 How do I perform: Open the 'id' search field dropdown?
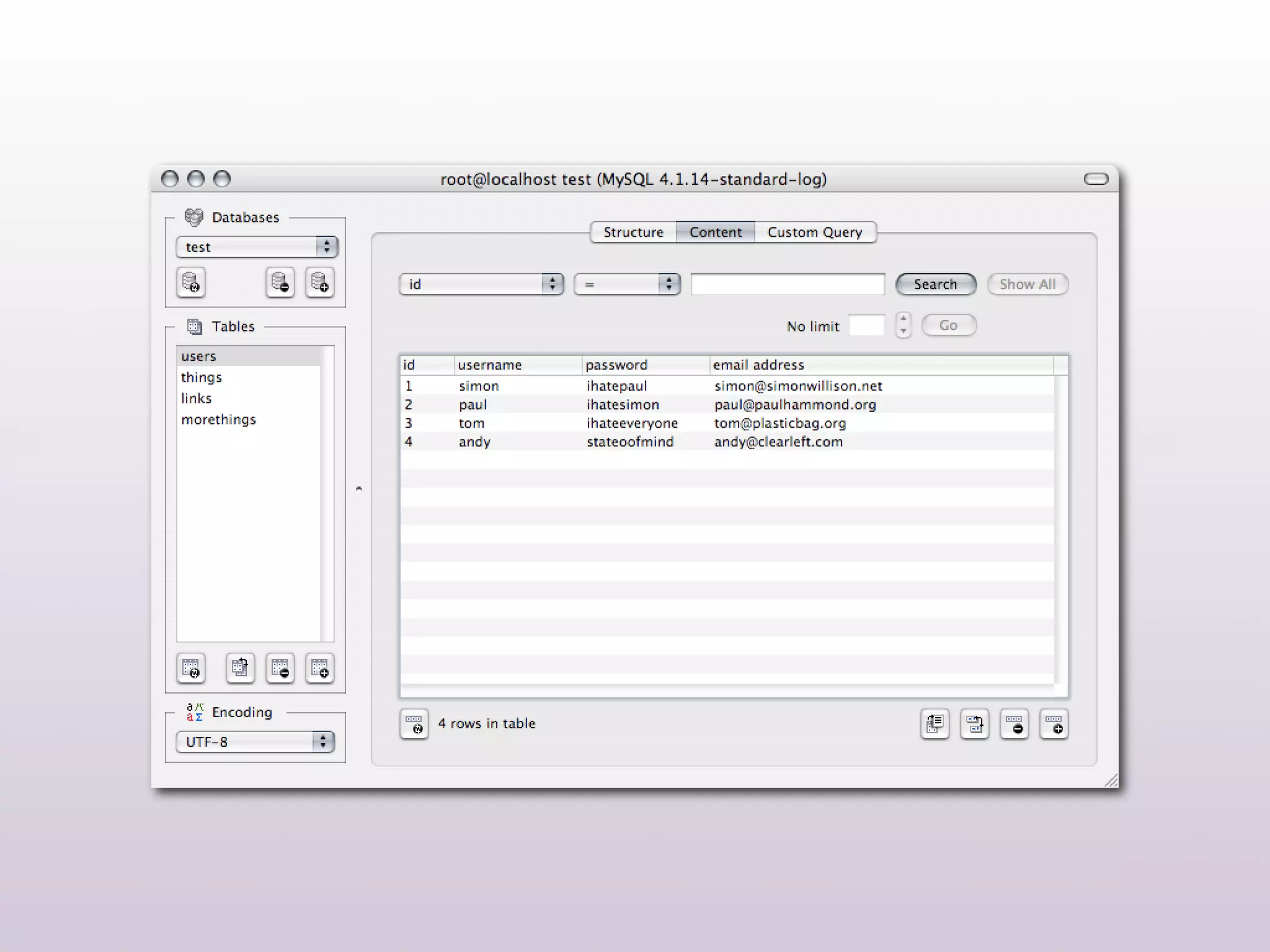point(481,284)
